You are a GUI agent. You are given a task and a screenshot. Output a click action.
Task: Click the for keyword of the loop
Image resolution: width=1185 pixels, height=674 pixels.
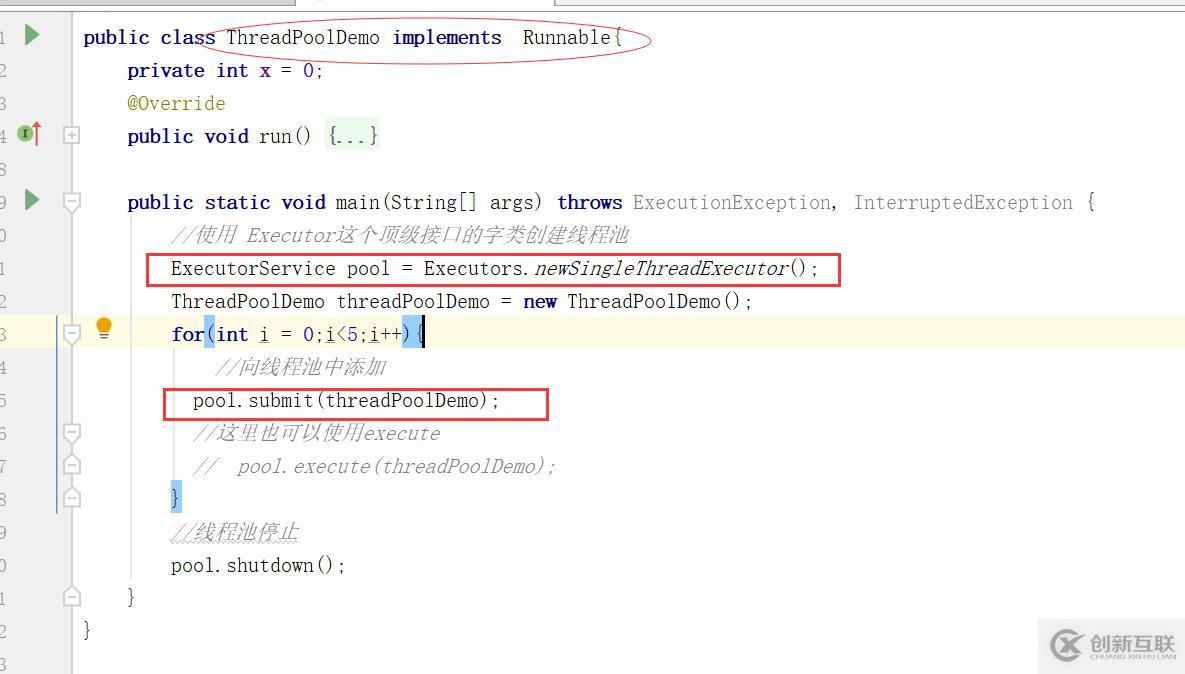pyautogui.click(x=187, y=334)
